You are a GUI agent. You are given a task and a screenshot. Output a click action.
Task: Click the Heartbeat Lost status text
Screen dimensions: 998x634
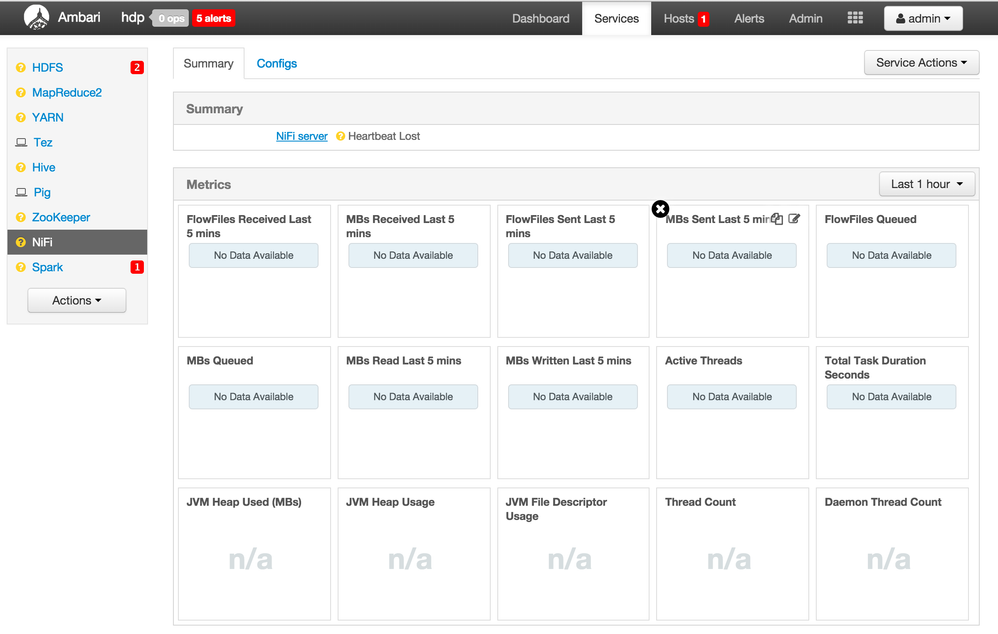[x=384, y=136]
